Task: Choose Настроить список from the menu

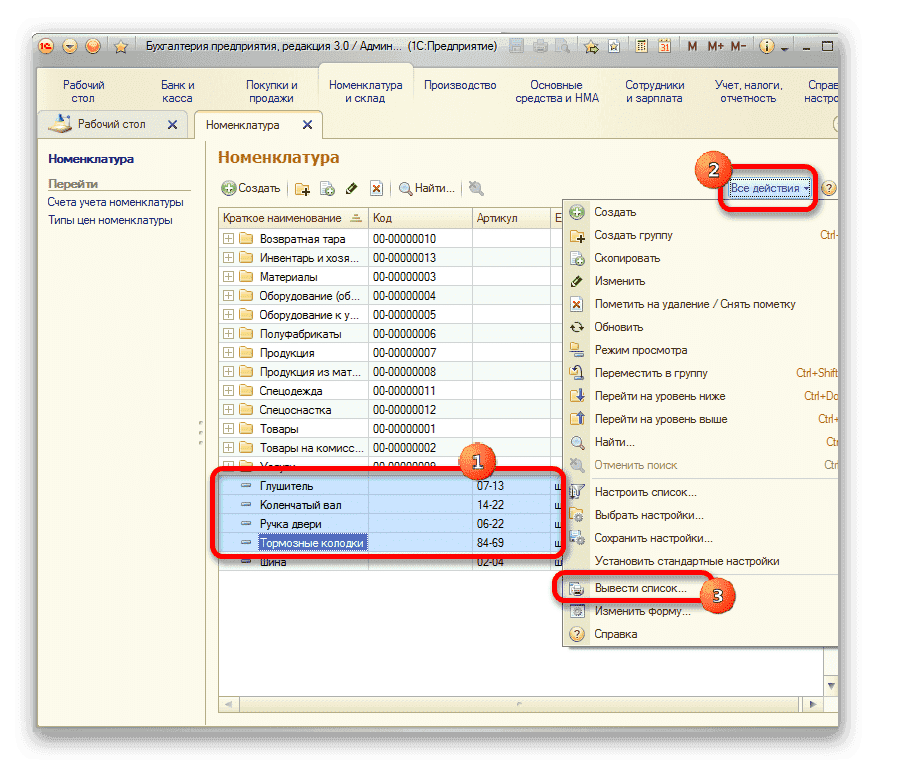Action: click(x=645, y=492)
